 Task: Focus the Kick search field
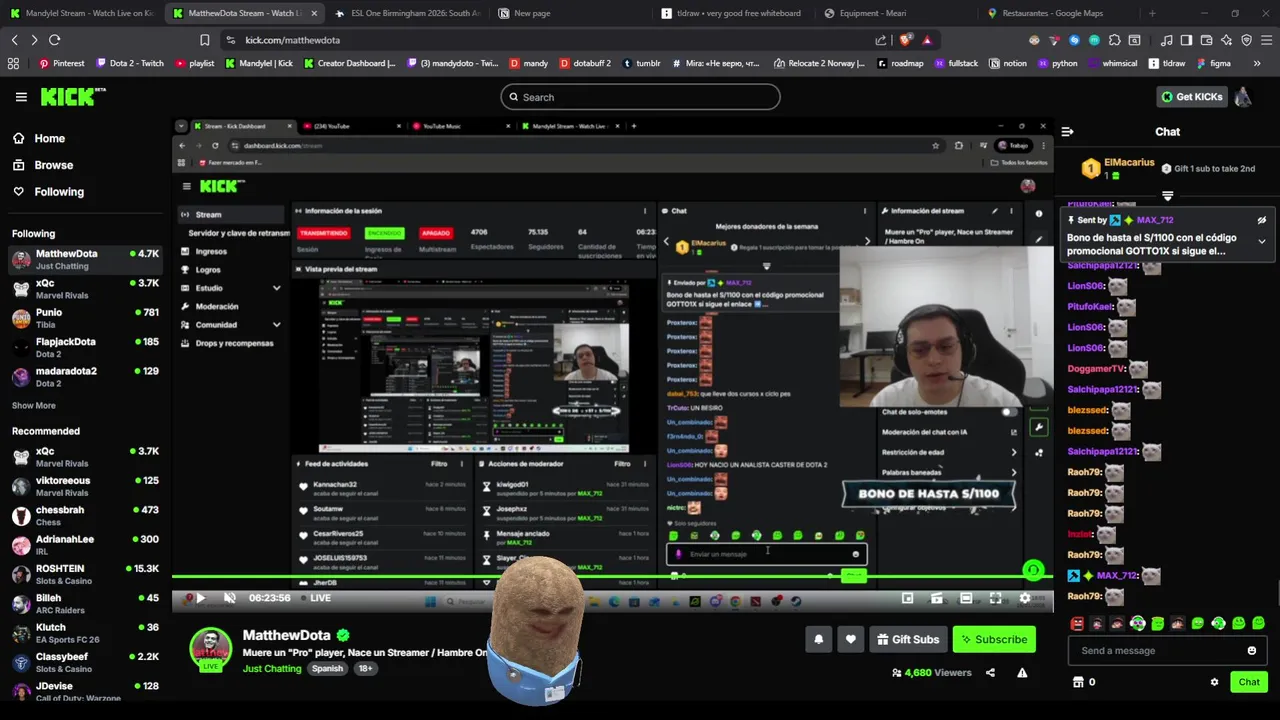coord(640,97)
